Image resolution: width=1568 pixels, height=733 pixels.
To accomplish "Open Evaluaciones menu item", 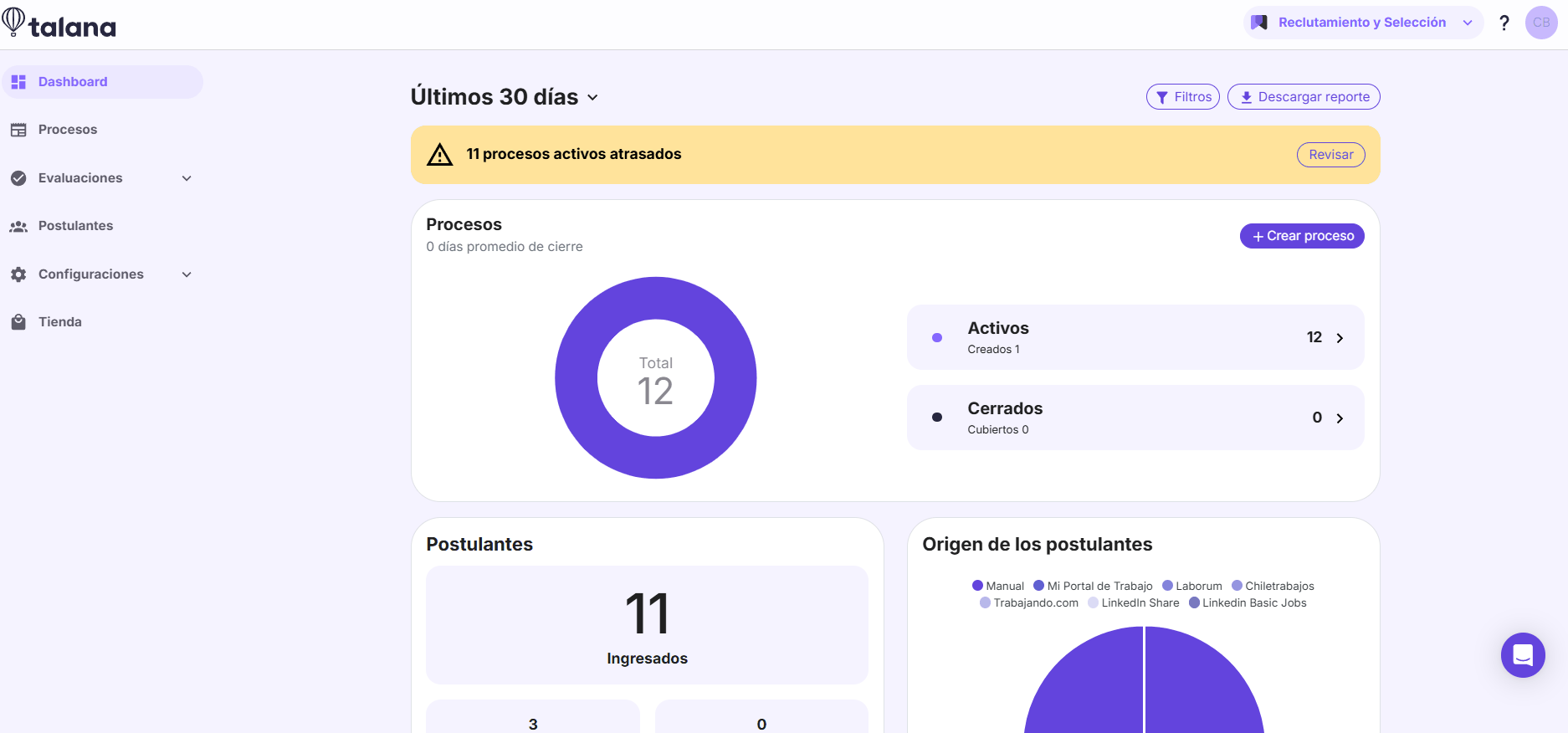I will point(103,178).
